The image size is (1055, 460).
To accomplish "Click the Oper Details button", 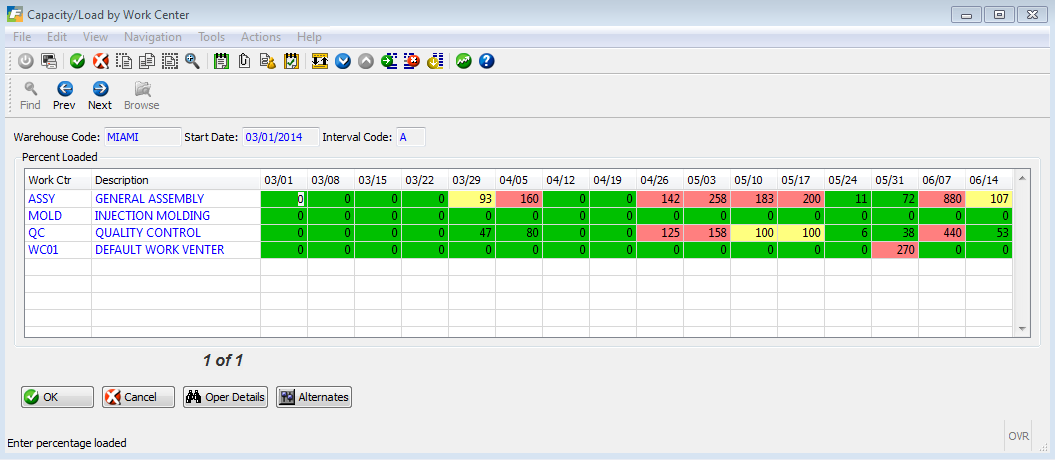I will pos(225,397).
